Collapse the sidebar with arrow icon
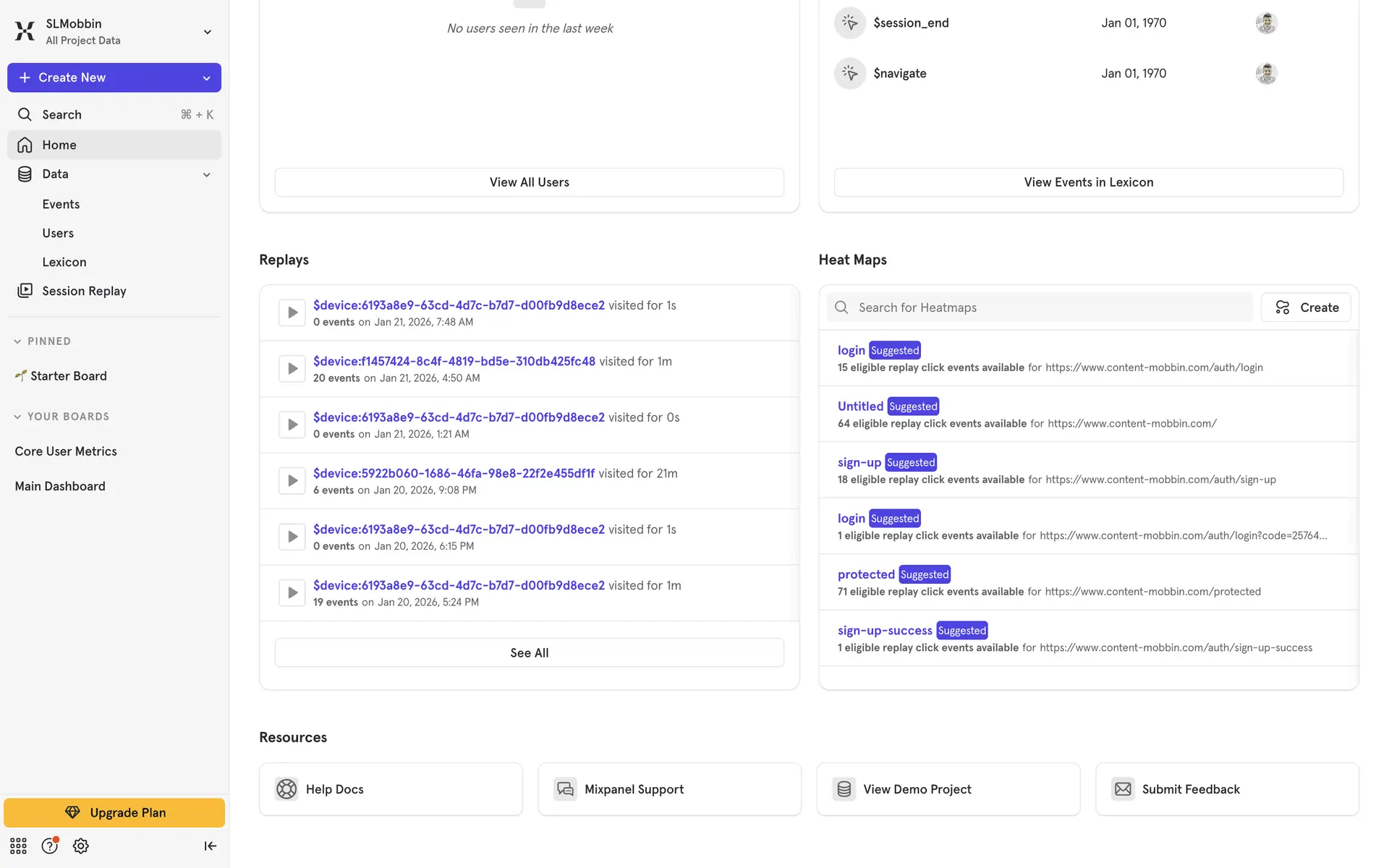 pos(210,846)
